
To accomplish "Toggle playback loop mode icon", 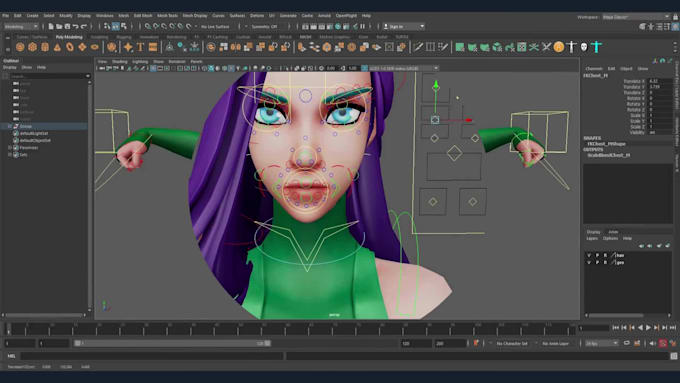I will pos(627,343).
